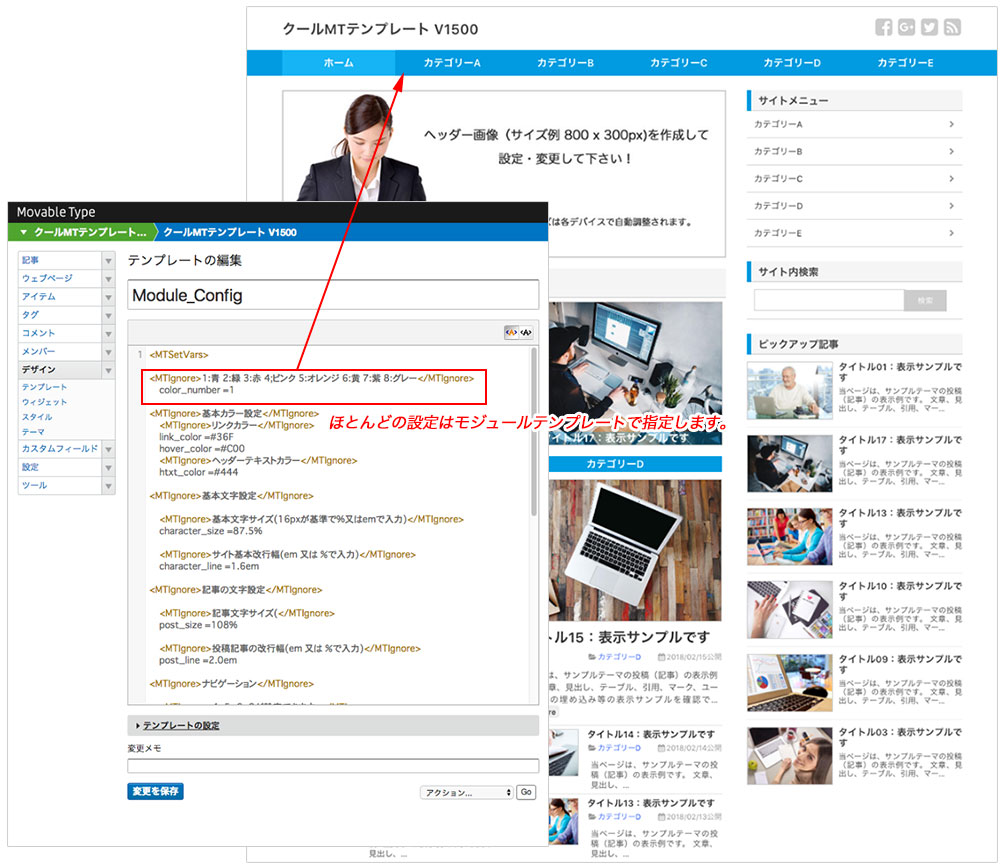
Task: Click the color_number =1 line in the editor
Action: tap(197, 390)
